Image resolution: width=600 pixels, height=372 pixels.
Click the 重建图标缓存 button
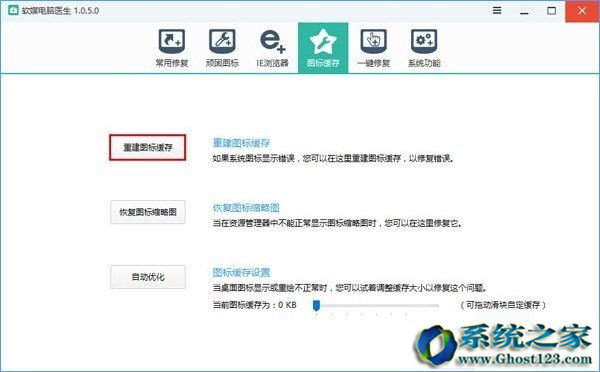(148, 147)
